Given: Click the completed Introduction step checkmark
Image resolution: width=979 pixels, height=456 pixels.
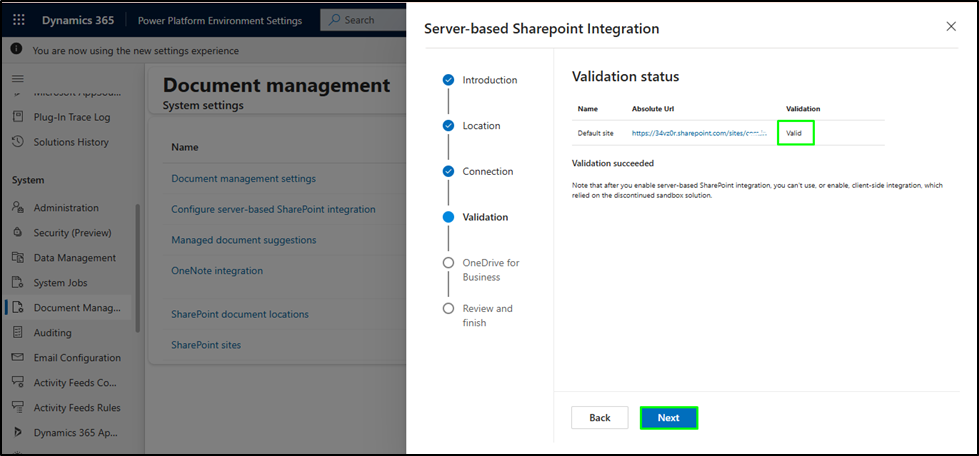Looking at the screenshot, I should (x=448, y=80).
